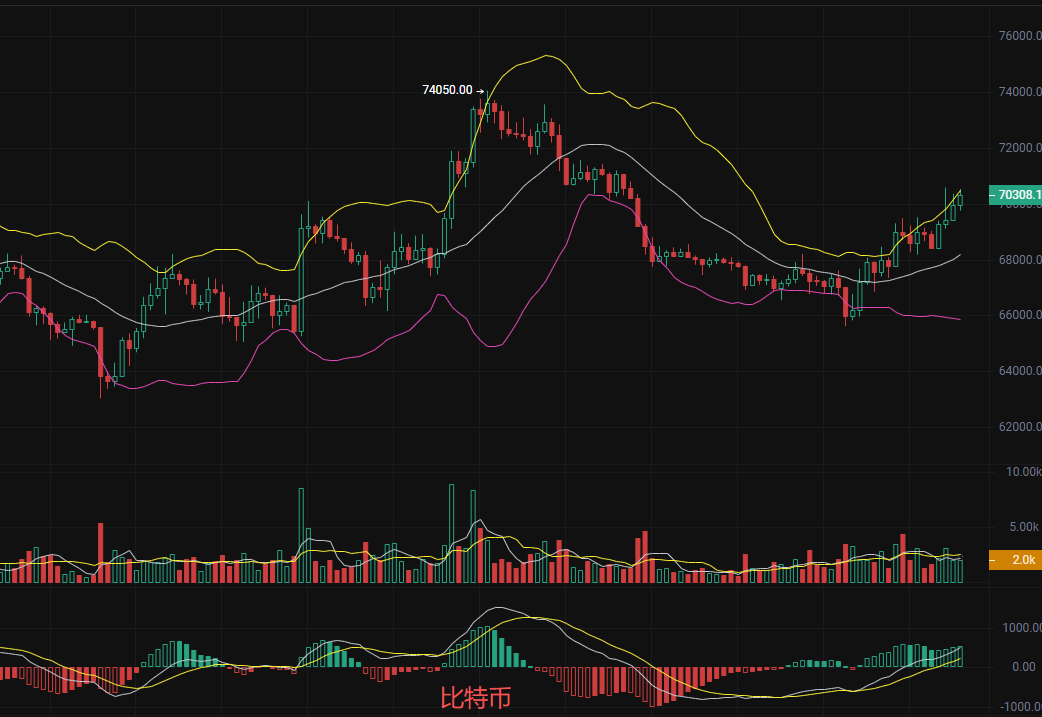Click the 74050.00 high price annotation

click(446, 90)
